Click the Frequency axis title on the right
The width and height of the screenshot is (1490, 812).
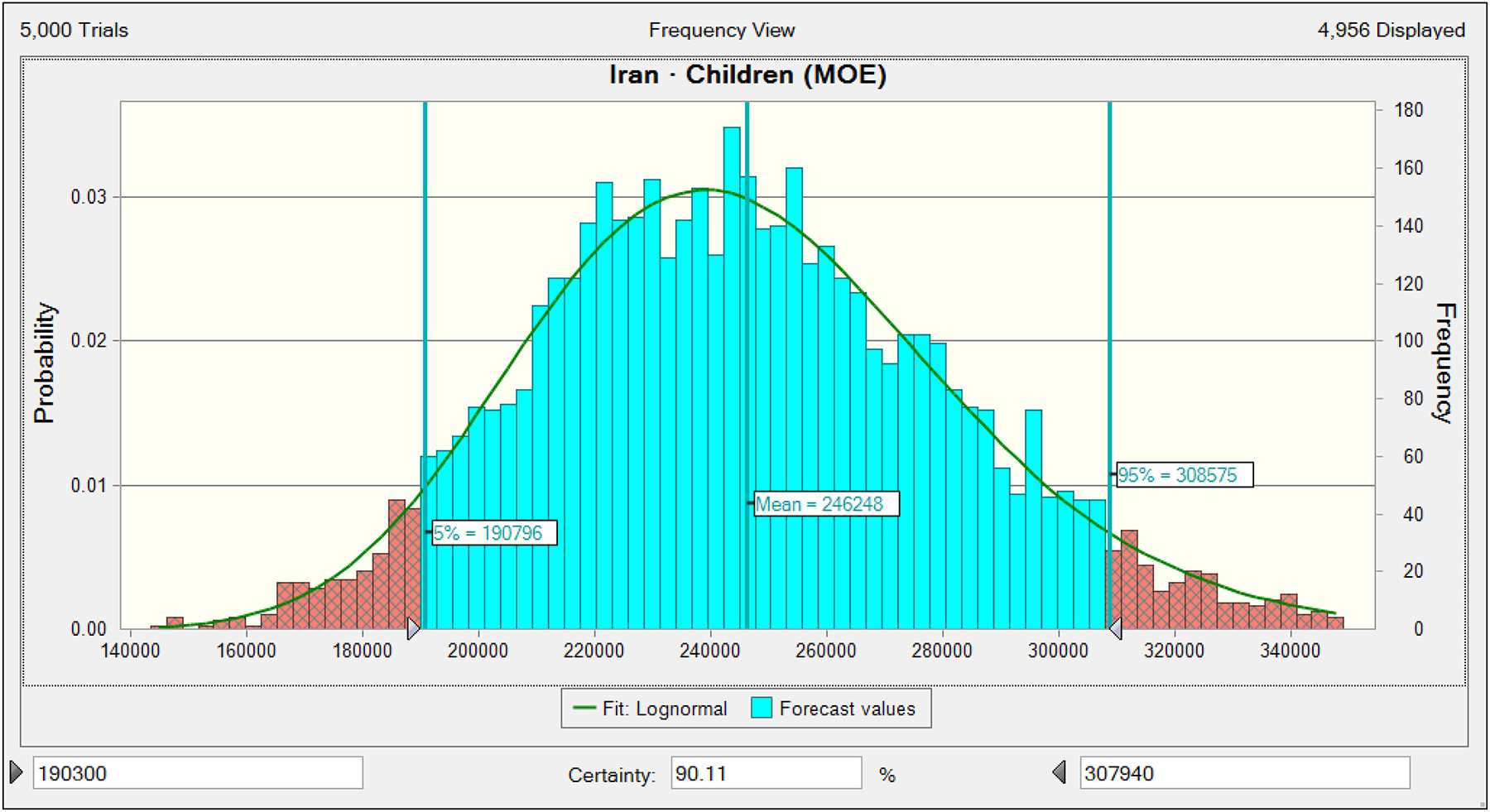1444,363
